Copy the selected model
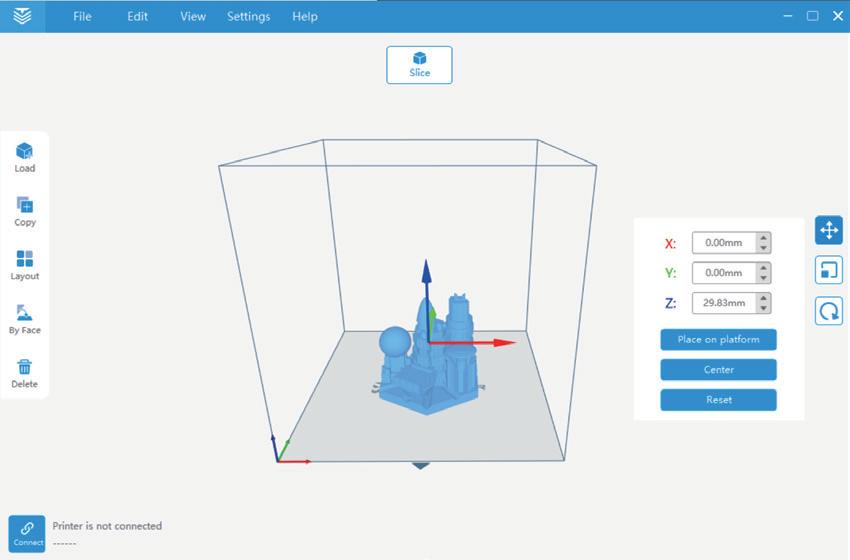The height and width of the screenshot is (560, 850). tap(24, 211)
